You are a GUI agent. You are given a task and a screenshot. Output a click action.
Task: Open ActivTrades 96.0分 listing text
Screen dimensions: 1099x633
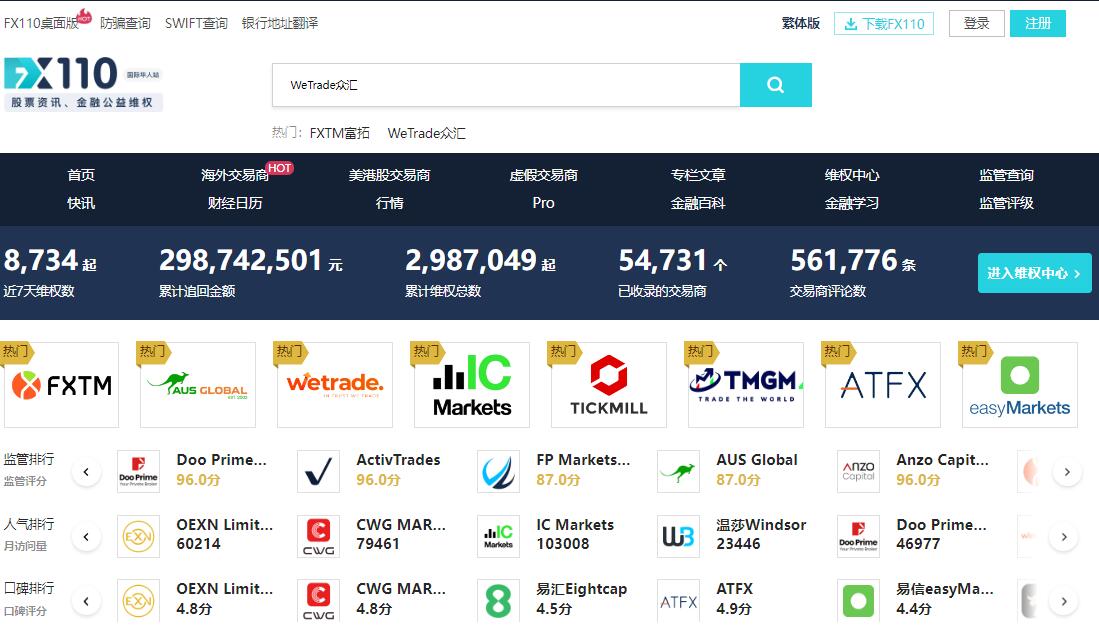(x=398, y=470)
